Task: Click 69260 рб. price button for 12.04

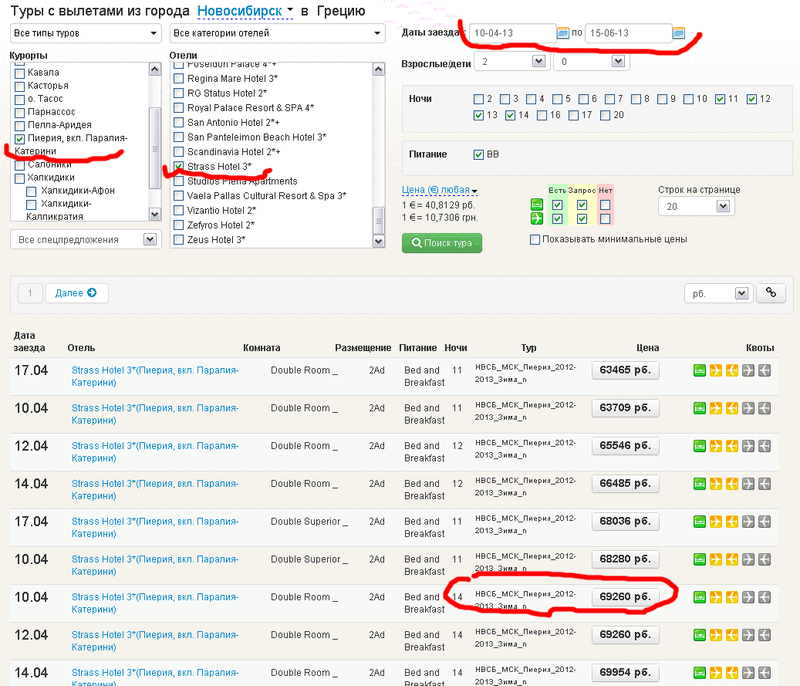Action: pos(625,634)
